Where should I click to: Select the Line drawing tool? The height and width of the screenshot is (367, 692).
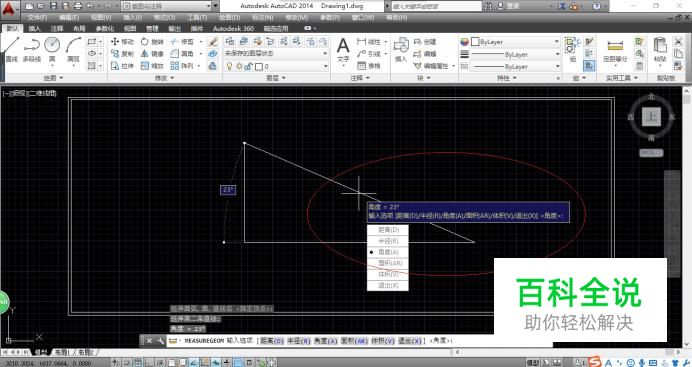click(x=11, y=49)
